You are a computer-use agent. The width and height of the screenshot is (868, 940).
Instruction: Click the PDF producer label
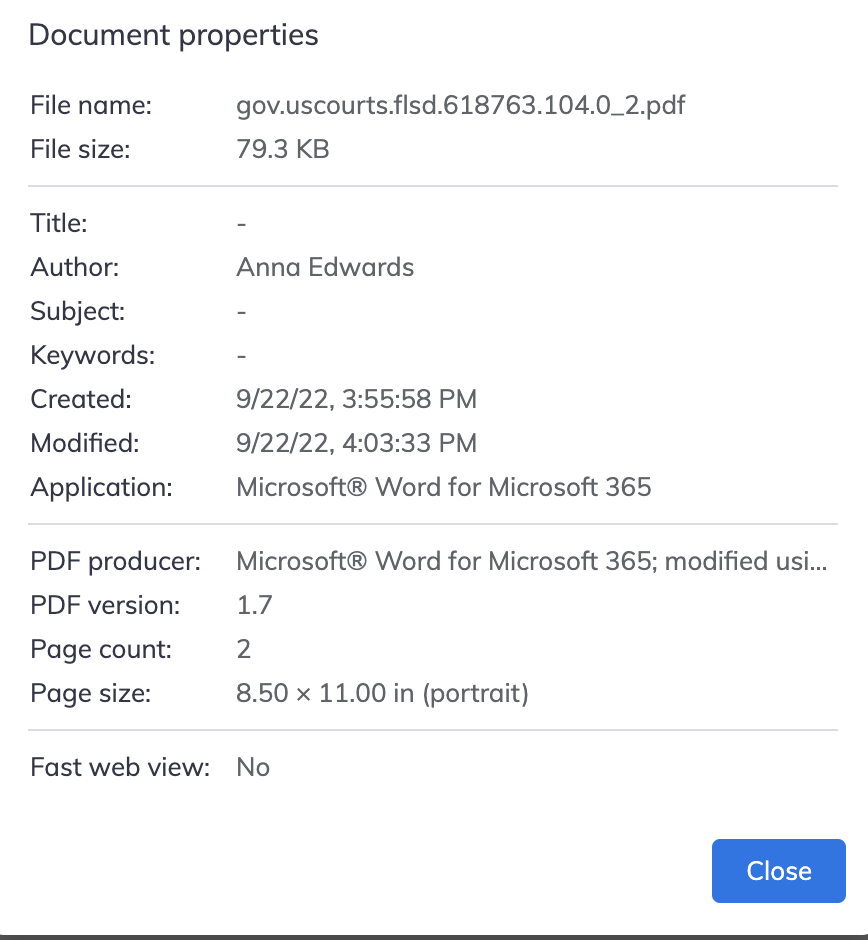(116, 561)
